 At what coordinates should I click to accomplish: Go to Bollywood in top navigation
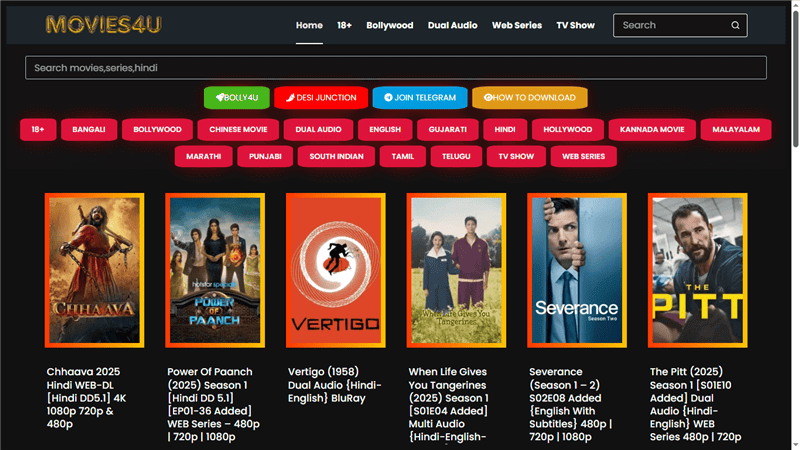point(390,25)
